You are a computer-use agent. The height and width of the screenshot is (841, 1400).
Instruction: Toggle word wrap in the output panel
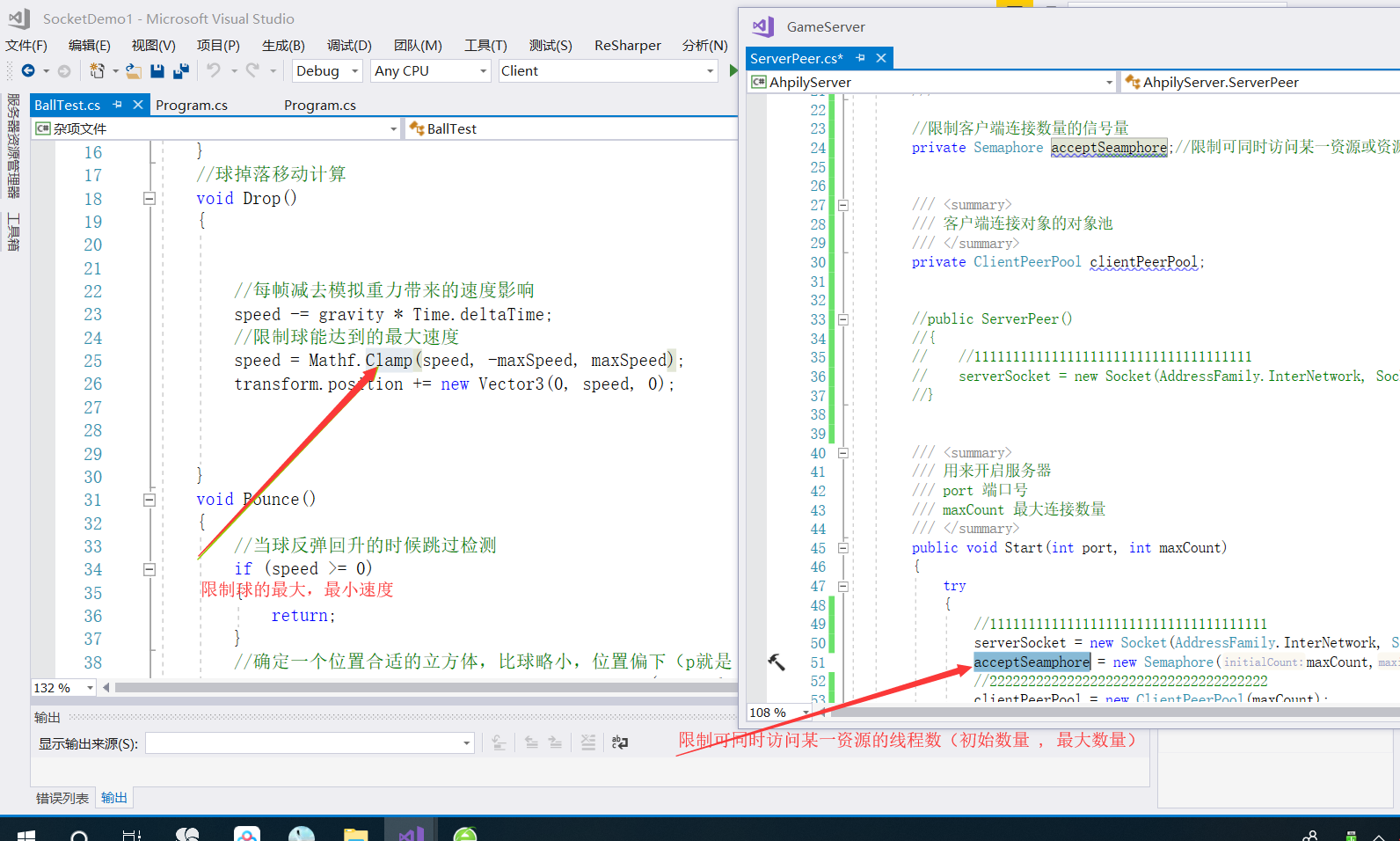tap(620, 742)
